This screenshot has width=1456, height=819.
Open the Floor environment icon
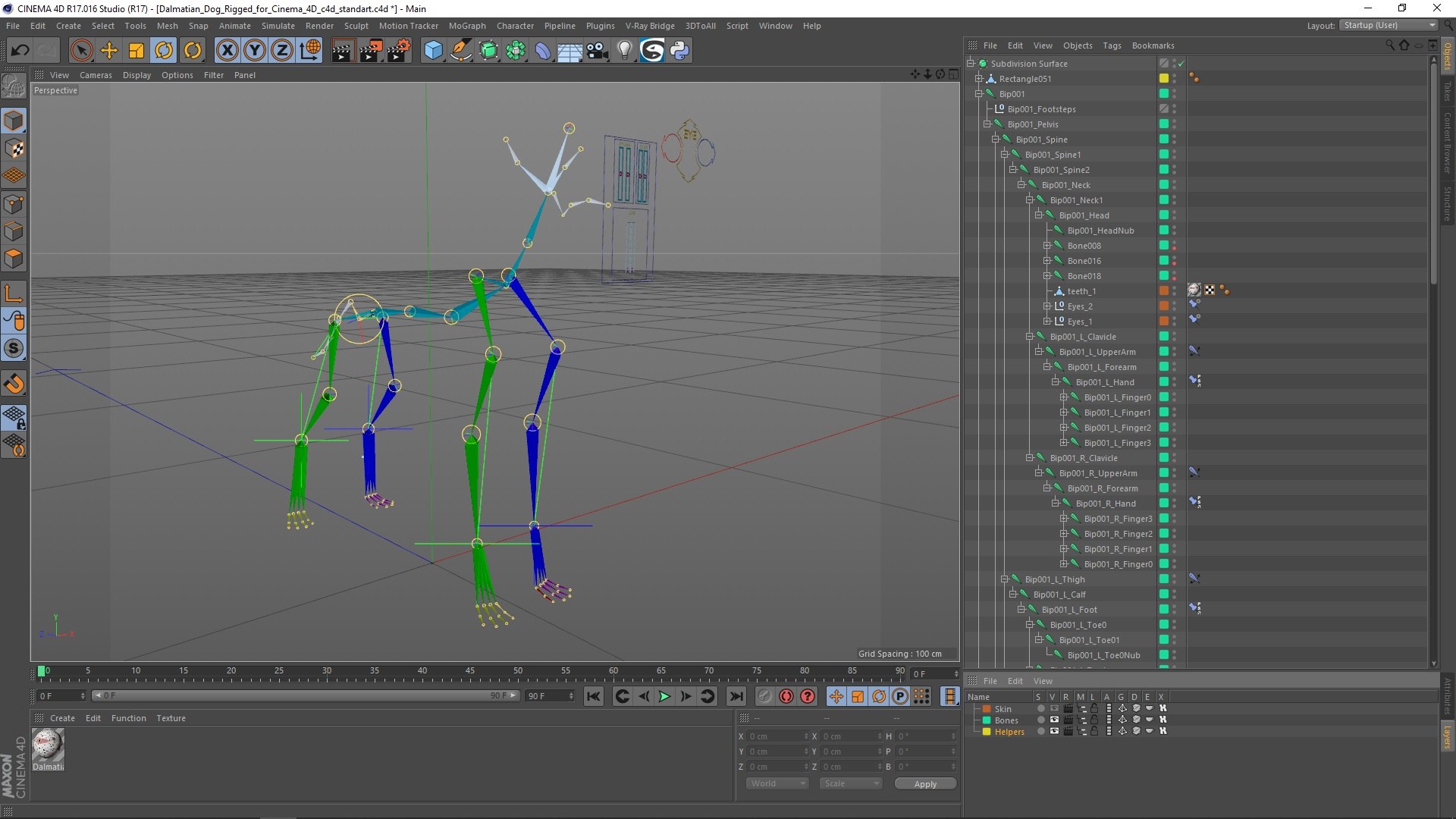tap(570, 51)
